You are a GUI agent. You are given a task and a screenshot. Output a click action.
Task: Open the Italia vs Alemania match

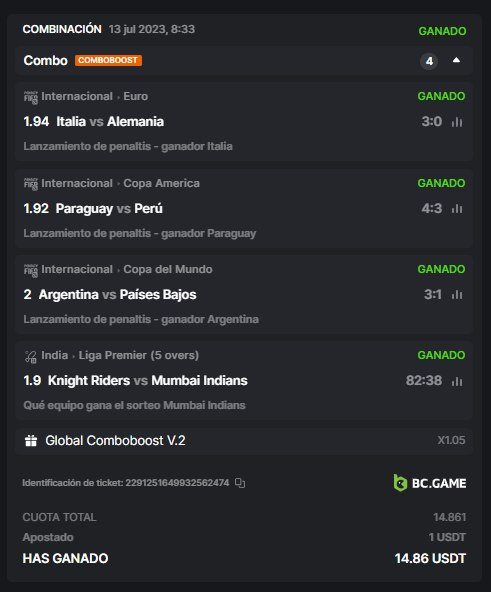click(x=110, y=122)
